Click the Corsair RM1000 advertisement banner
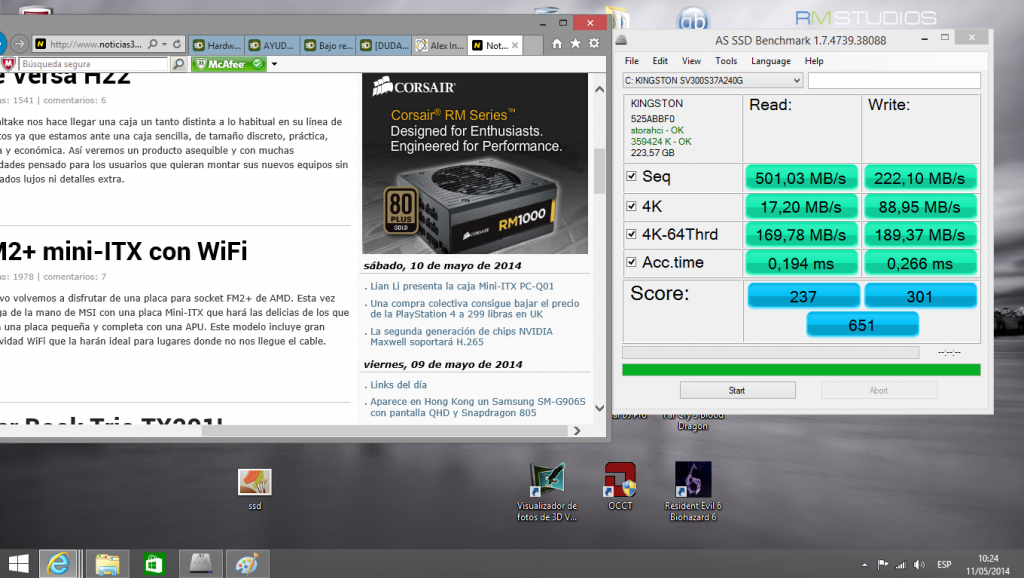Screen dimensions: 1024x578 (x=475, y=163)
